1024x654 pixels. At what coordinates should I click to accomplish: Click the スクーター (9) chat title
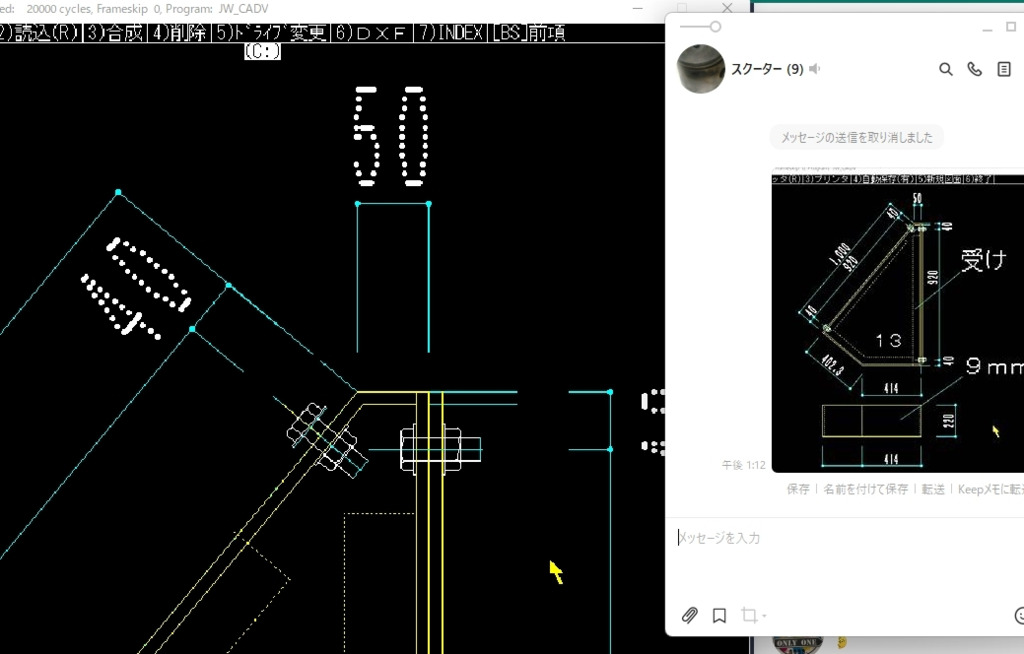[x=767, y=69]
